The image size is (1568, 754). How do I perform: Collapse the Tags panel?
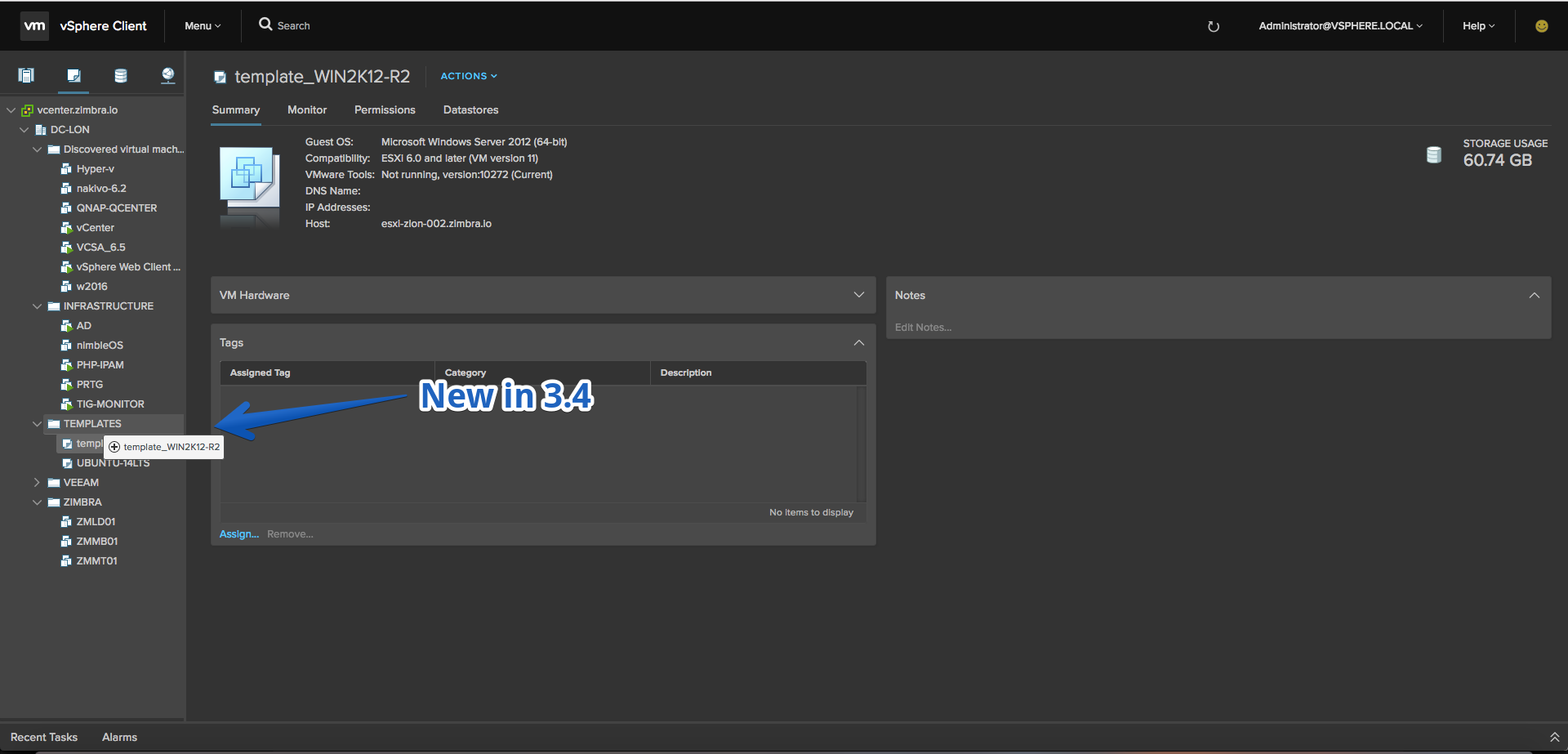pos(859,342)
